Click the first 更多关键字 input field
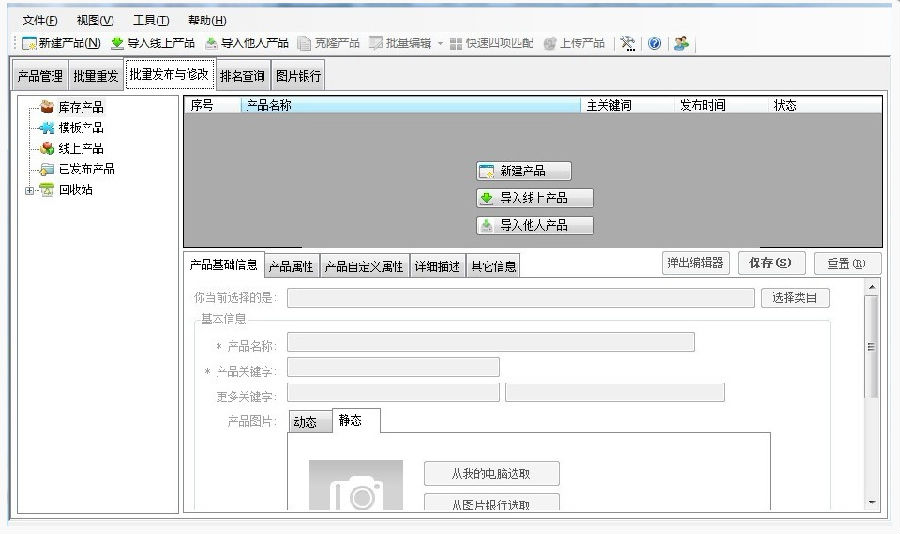900x534 pixels. coord(393,393)
